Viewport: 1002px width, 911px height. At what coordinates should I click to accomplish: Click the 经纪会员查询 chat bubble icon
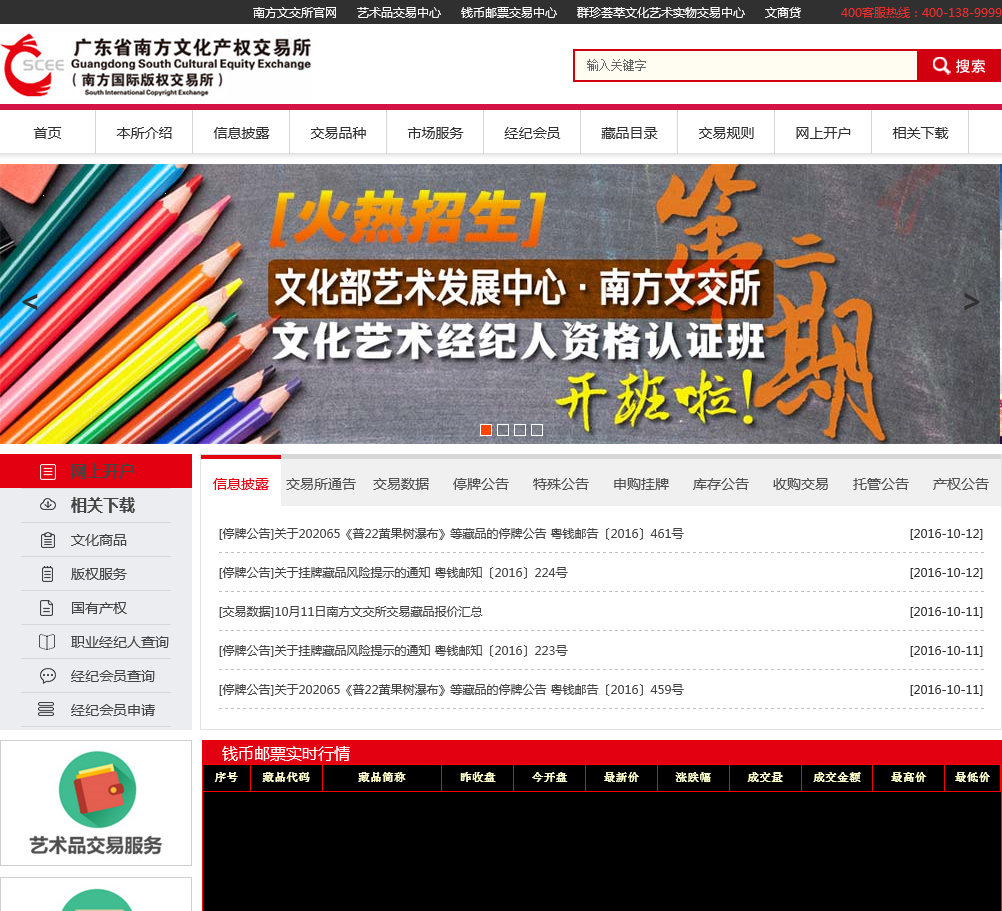(48, 675)
